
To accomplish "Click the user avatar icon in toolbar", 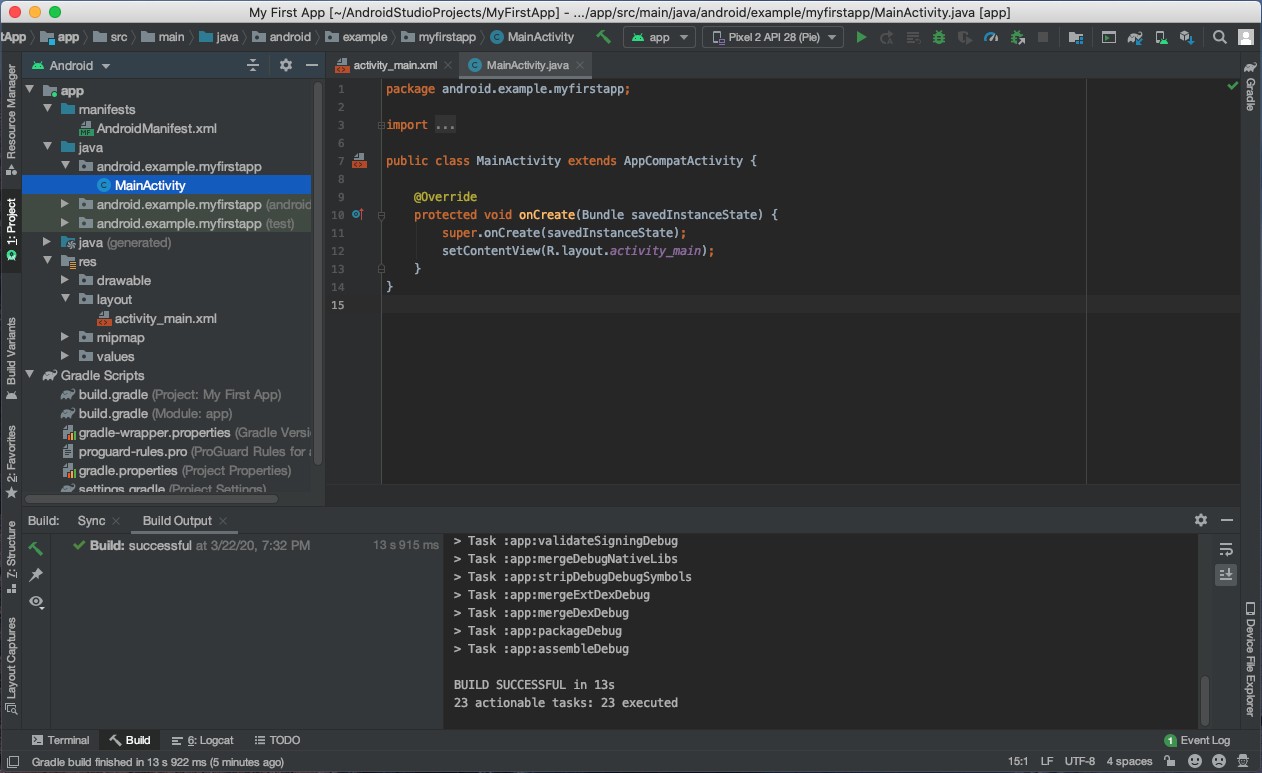I will coord(1246,37).
